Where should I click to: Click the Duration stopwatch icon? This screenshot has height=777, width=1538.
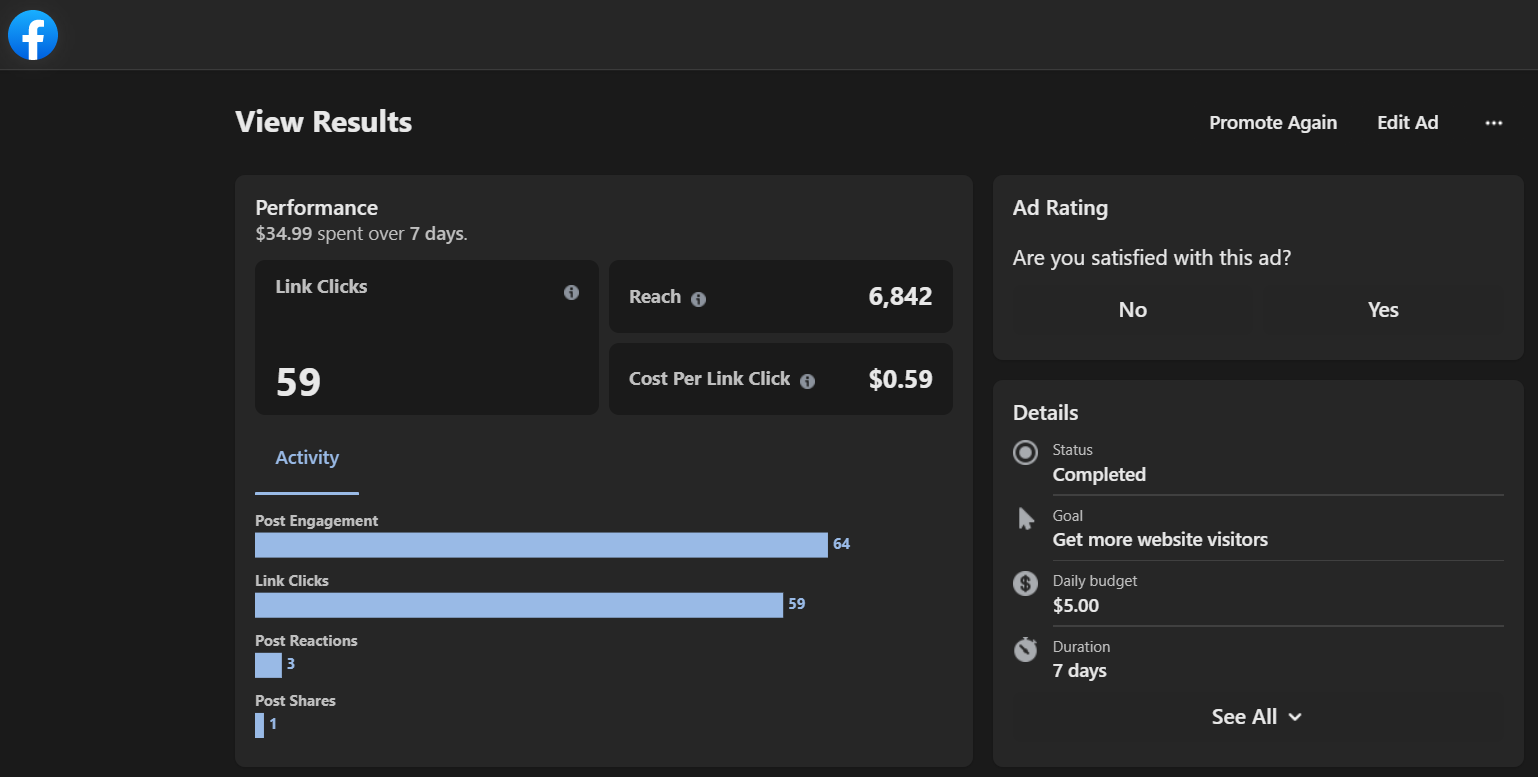[1025, 650]
